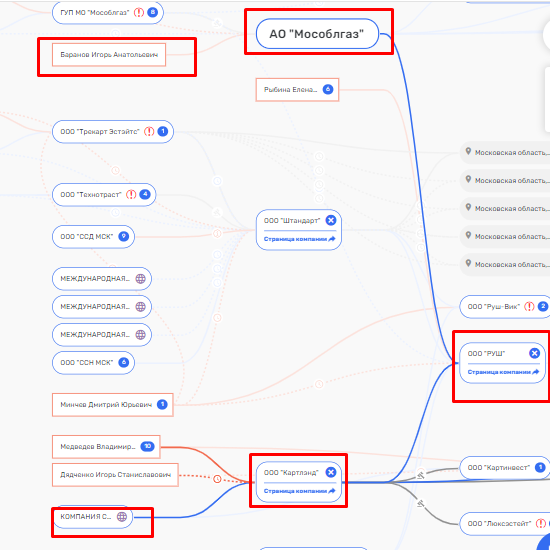Open Страница компании link under ООО "Штандарт"
550x550 pixels.
tap(300, 239)
